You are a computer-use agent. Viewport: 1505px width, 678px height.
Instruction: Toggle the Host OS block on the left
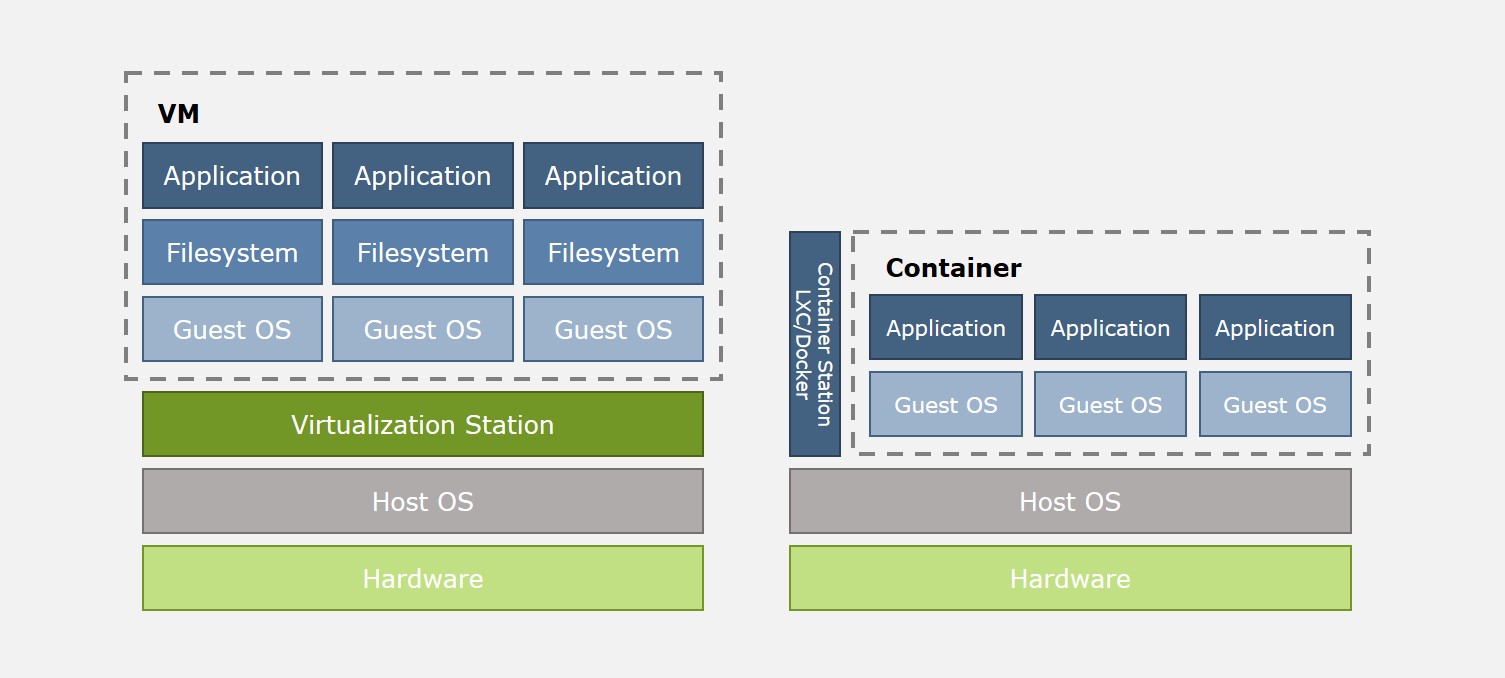tap(422, 501)
